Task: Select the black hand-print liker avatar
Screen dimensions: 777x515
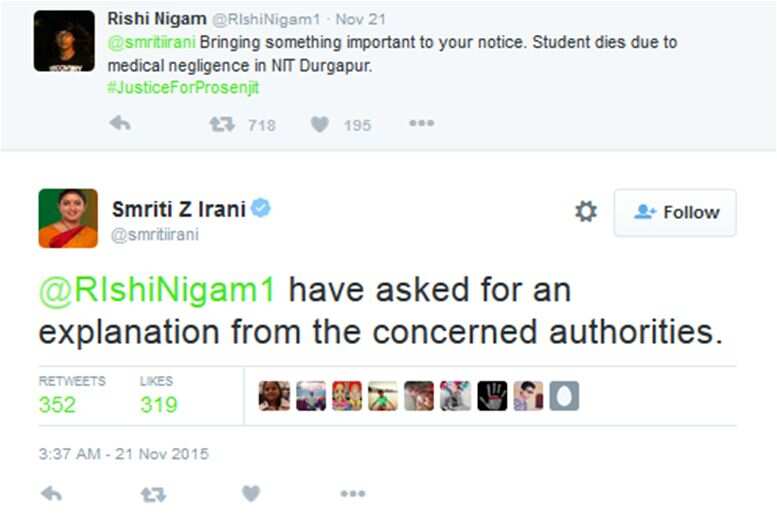Action: coord(492,396)
